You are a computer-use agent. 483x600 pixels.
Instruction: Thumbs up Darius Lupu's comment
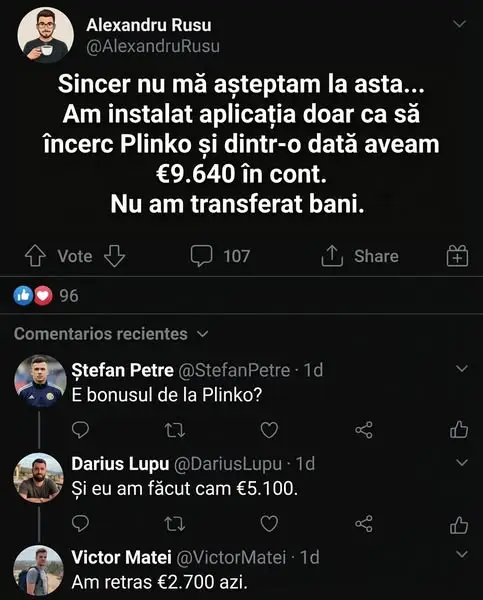coord(459,524)
